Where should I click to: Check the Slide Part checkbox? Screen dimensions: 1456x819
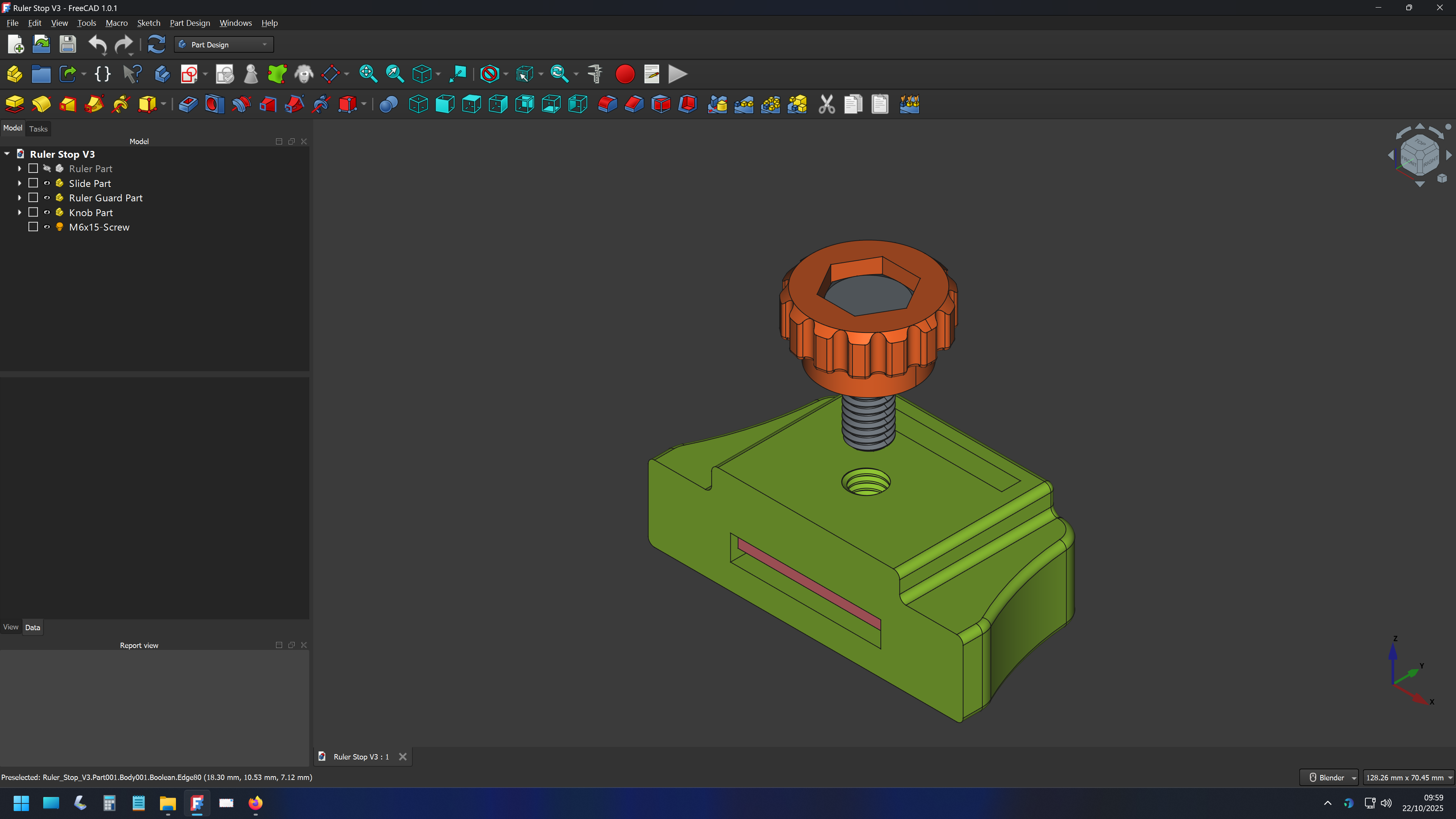click(33, 183)
